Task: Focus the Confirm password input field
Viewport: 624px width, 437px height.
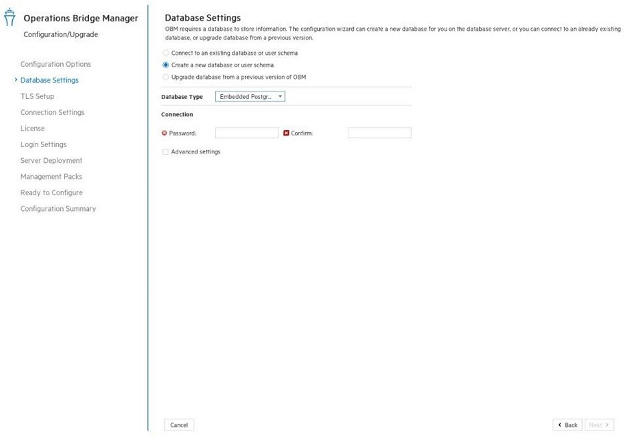Action: (x=380, y=133)
